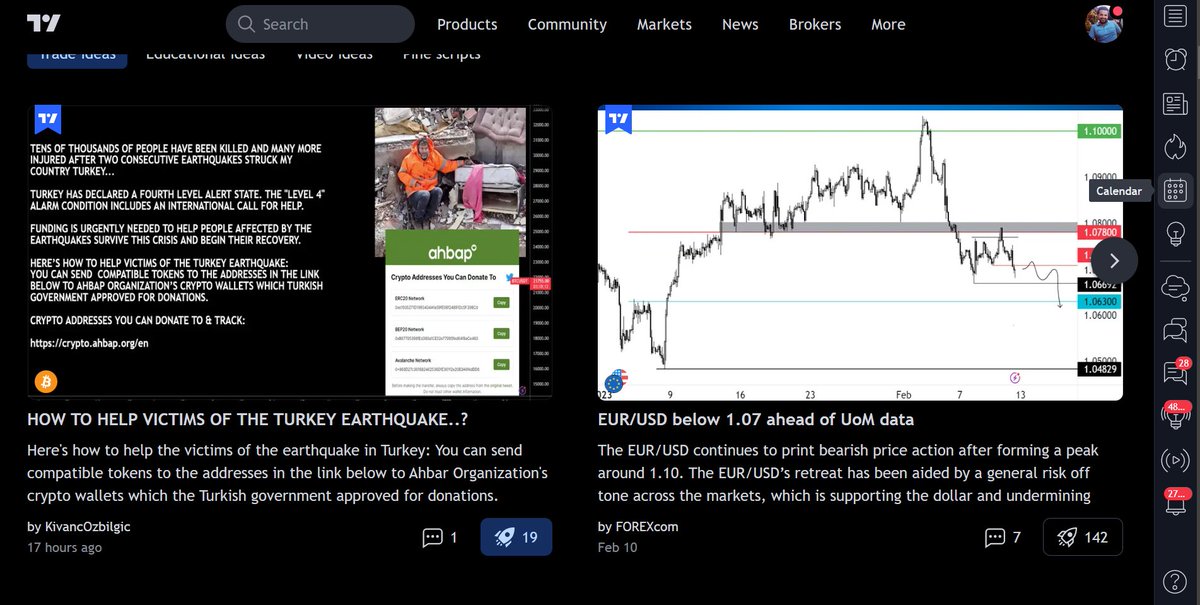This screenshot has width=1200, height=605.
Task: Select the Educational ideas tab
Action: 205,54
